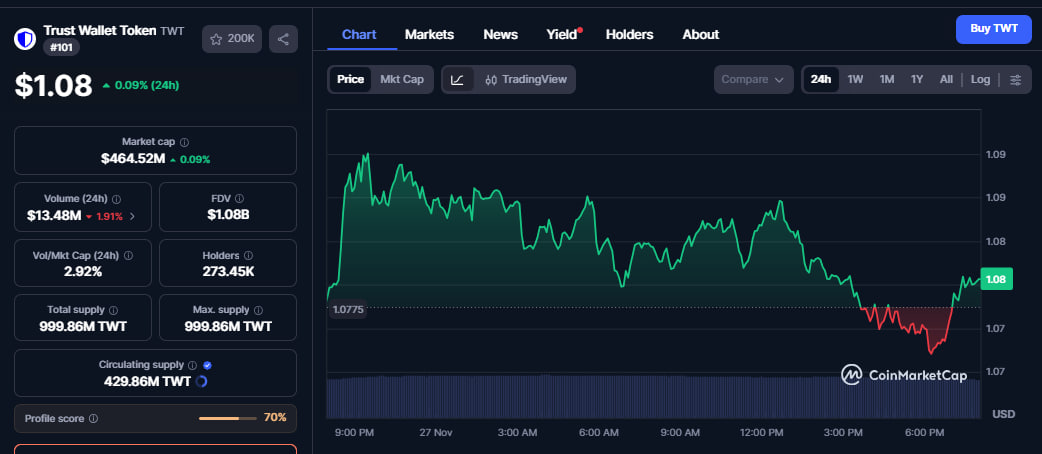Switch to TradingView chart mode

[525, 79]
